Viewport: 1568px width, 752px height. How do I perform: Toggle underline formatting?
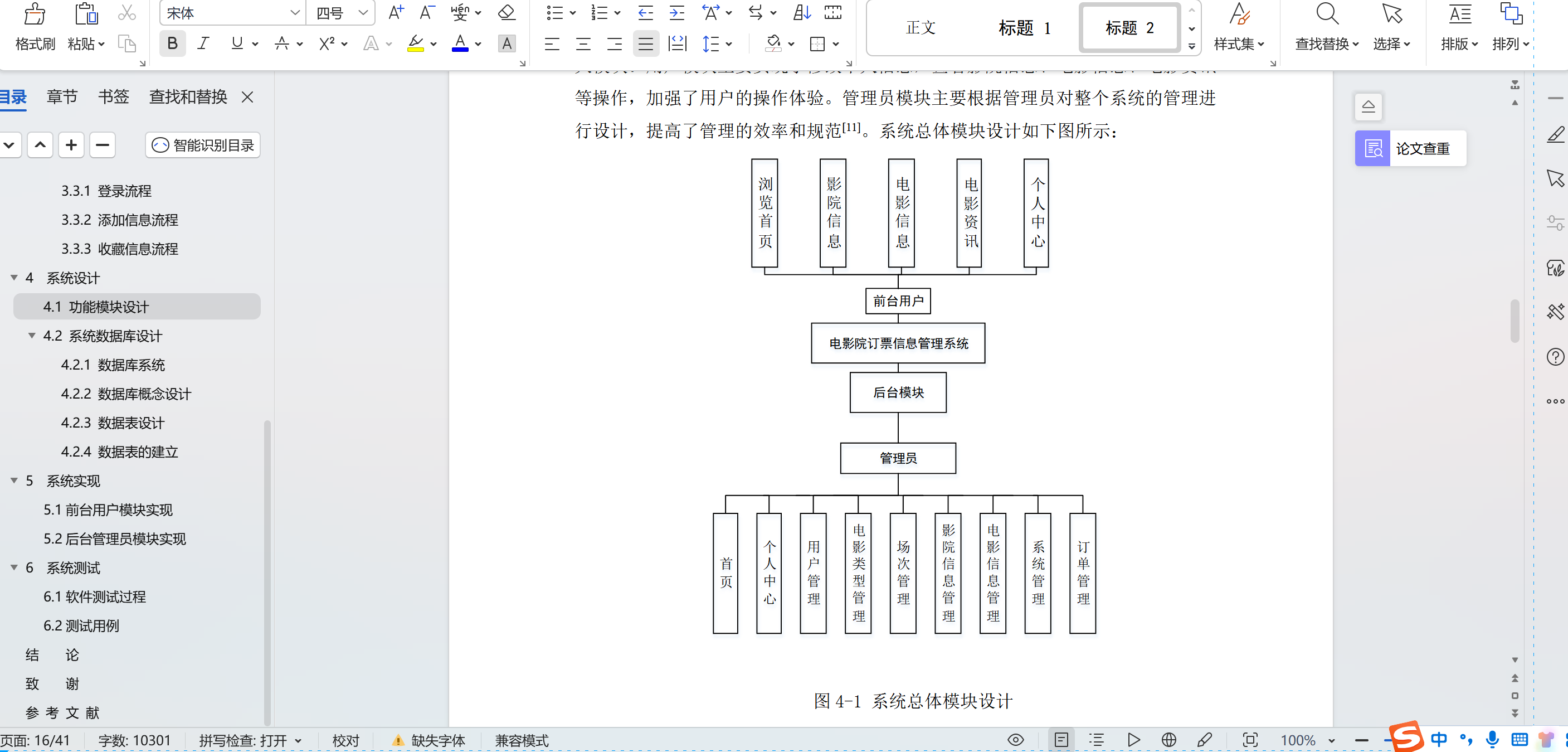(x=236, y=43)
